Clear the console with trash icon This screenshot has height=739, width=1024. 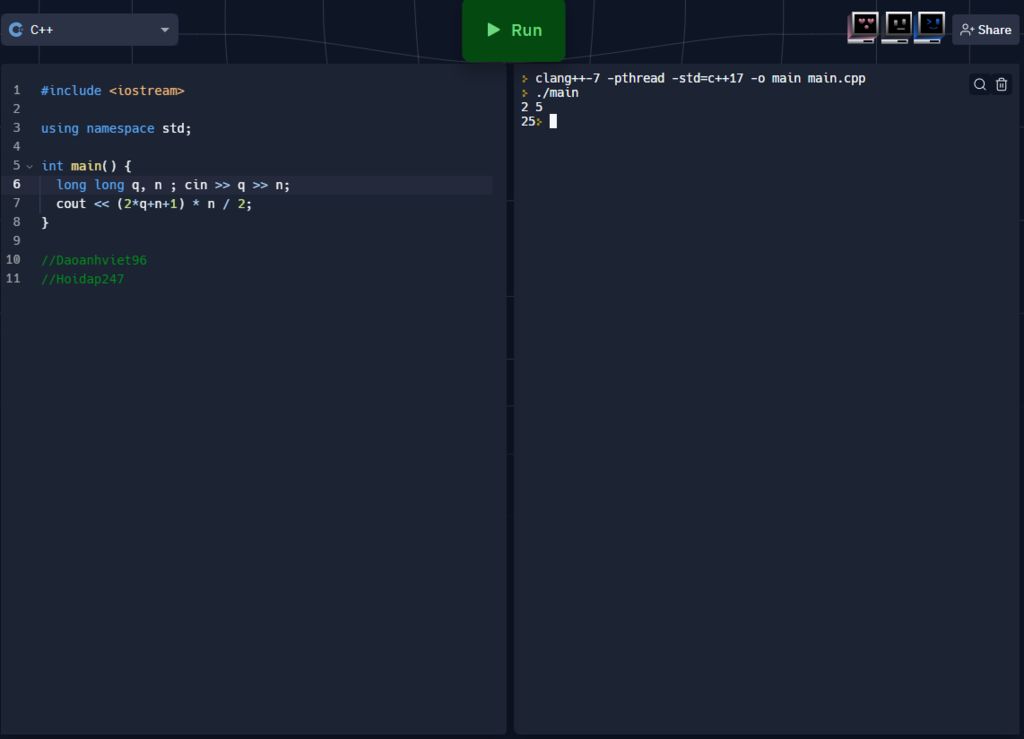coord(1001,84)
